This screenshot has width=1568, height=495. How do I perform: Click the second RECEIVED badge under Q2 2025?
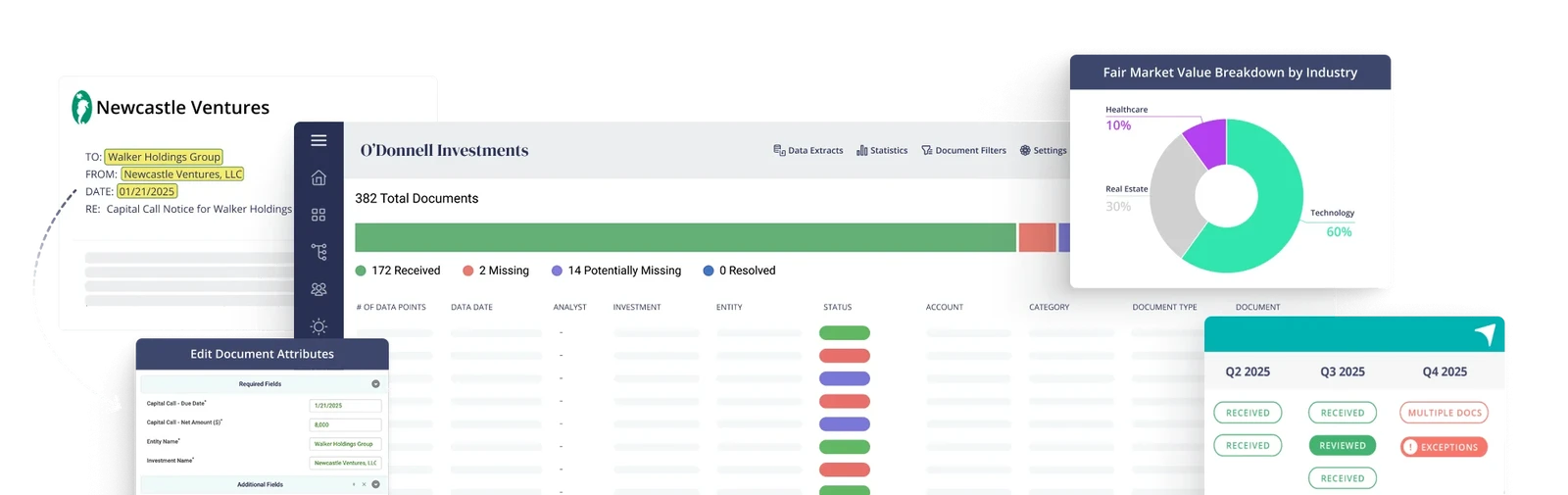coord(1248,445)
